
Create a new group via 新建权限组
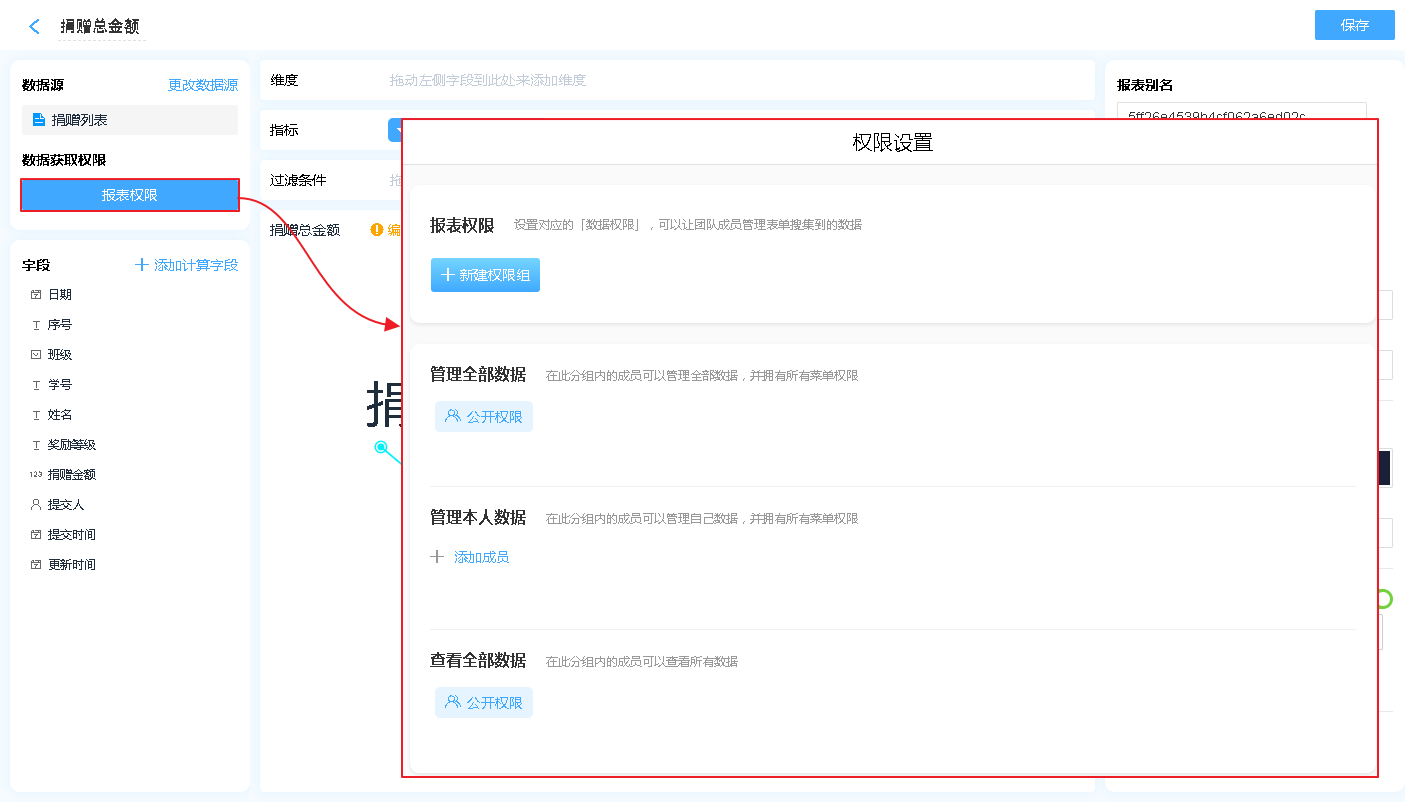coord(485,275)
